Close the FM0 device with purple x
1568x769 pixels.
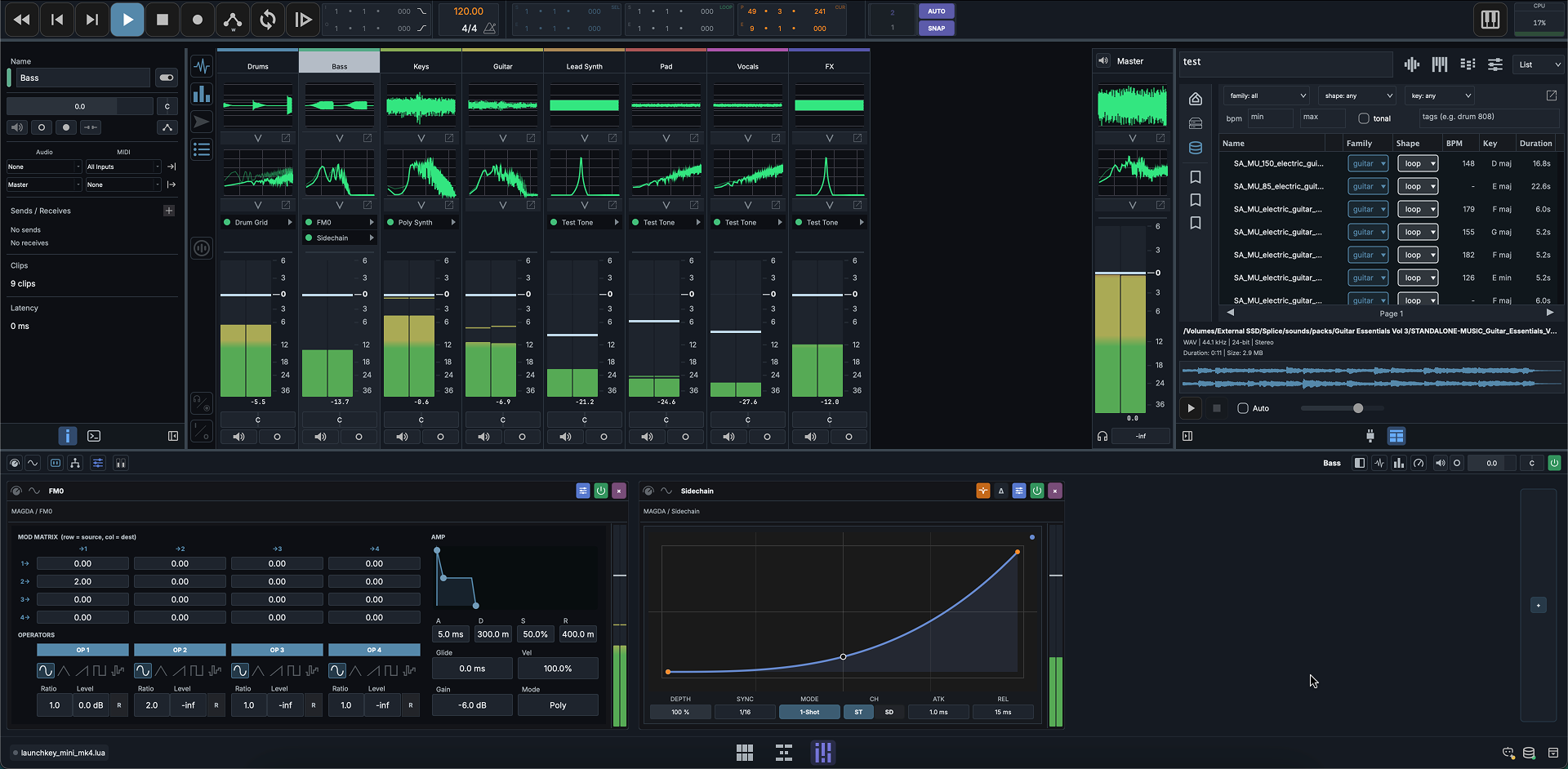(x=619, y=491)
